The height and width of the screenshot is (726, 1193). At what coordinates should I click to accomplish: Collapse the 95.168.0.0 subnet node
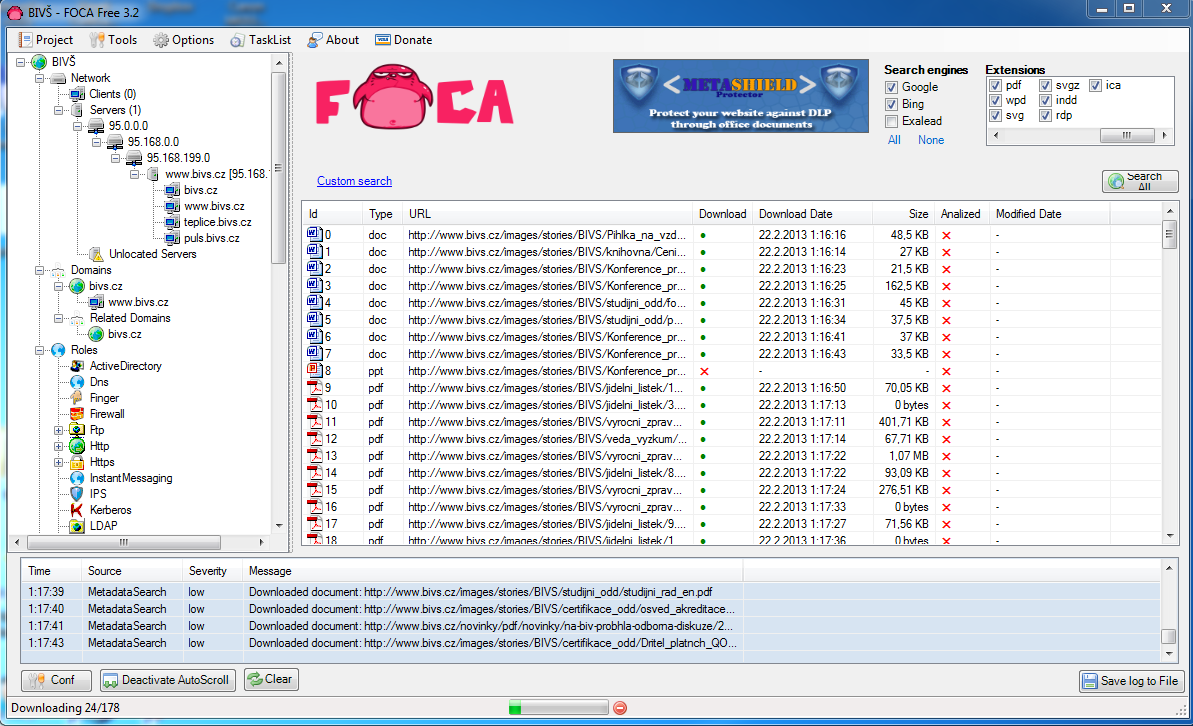coord(97,142)
